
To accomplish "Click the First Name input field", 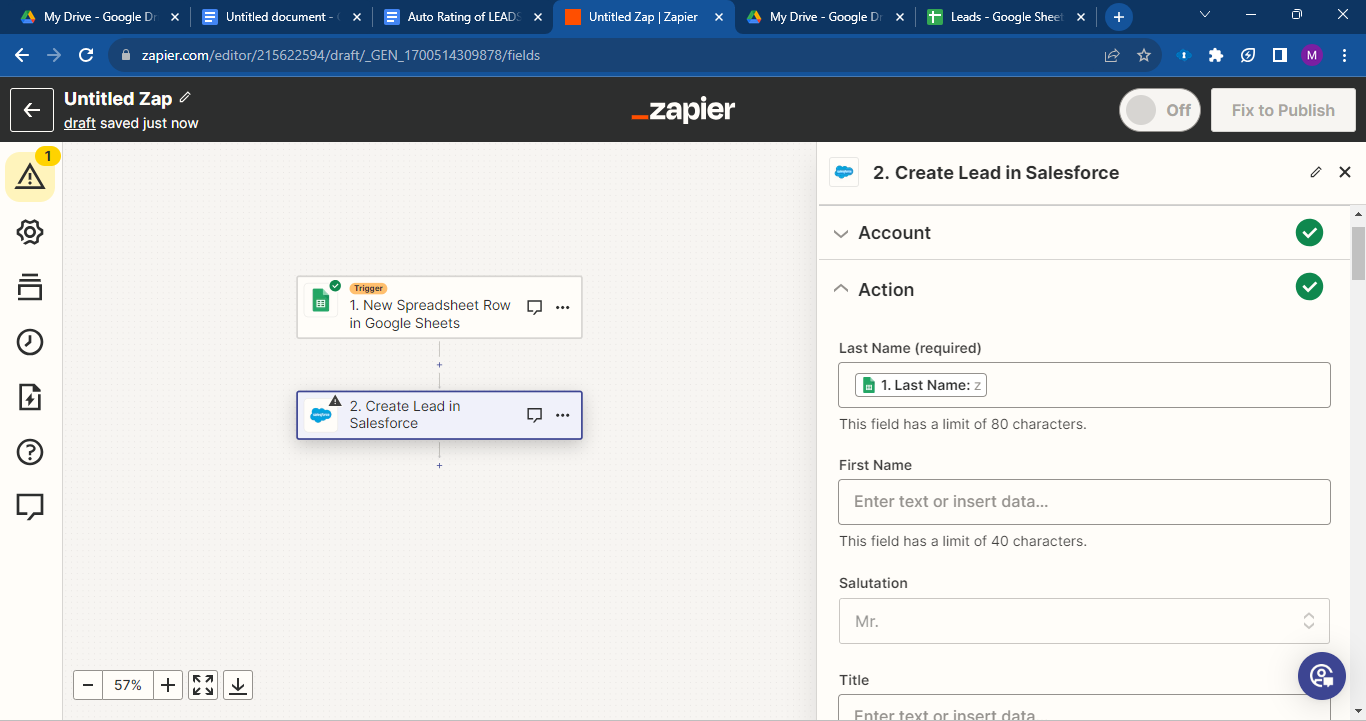I will coord(1084,502).
